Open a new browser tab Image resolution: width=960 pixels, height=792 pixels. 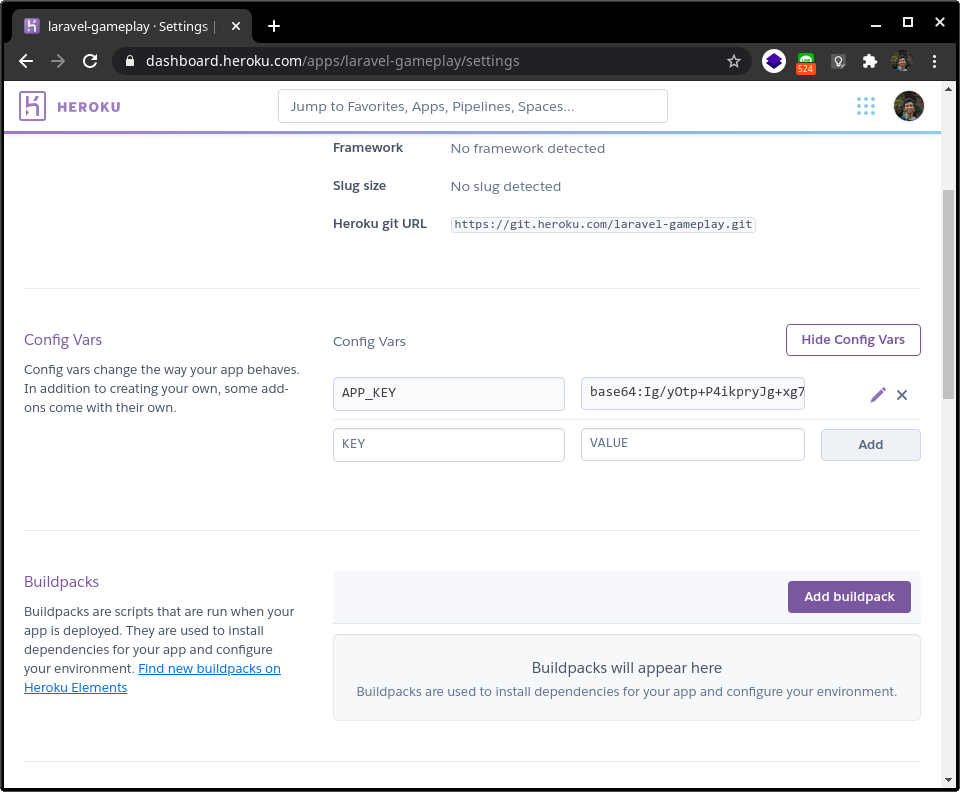click(x=274, y=26)
